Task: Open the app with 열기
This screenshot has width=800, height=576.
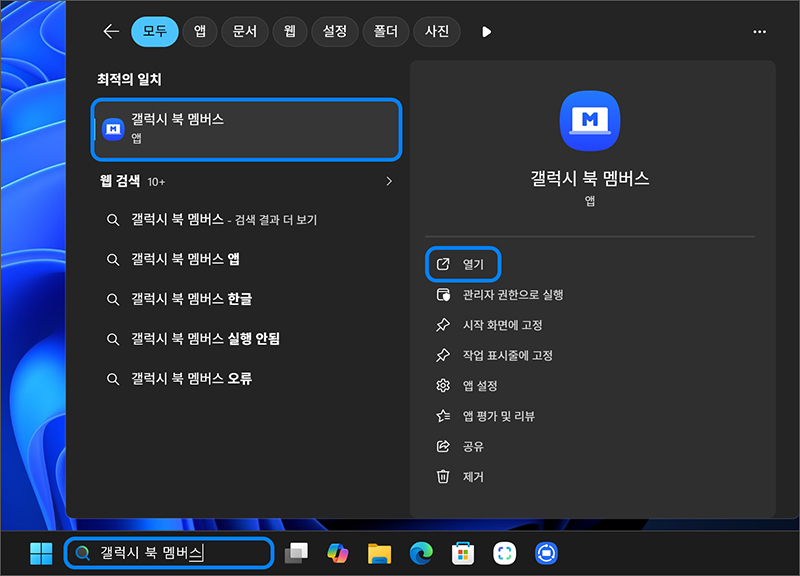Action: pos(463,264)
